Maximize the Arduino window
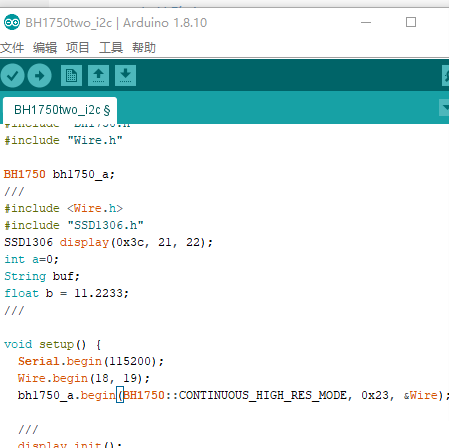Viewport: 449px width, 448px height. 411,22
